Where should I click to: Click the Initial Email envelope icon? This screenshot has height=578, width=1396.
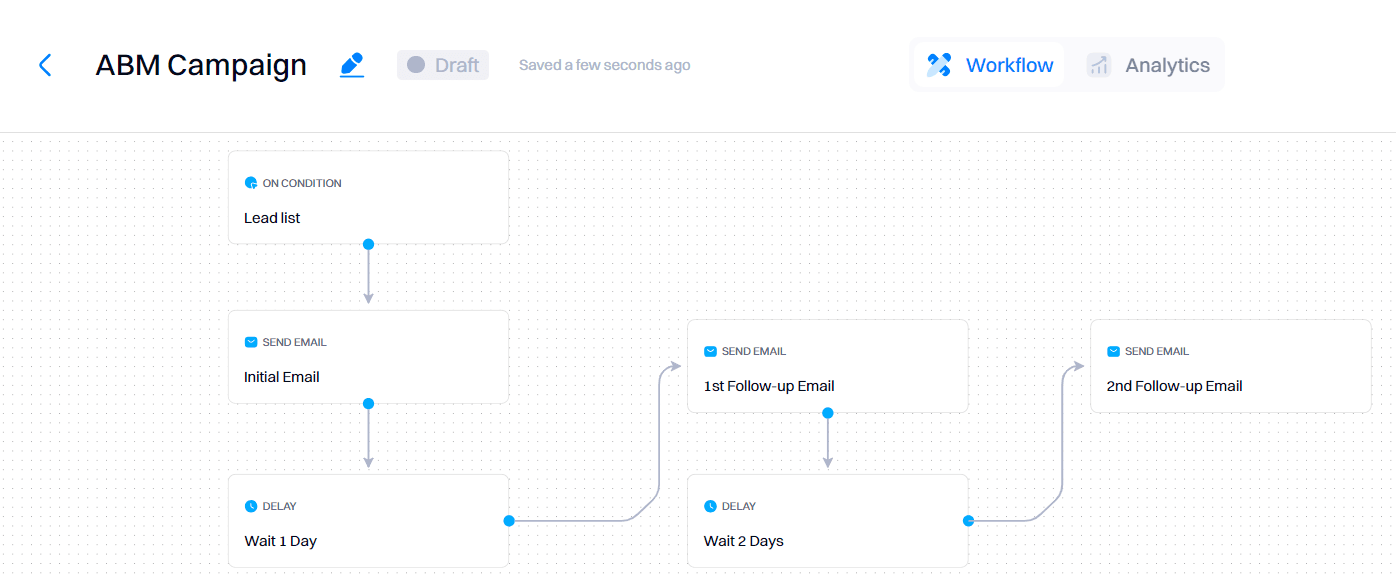251,342
